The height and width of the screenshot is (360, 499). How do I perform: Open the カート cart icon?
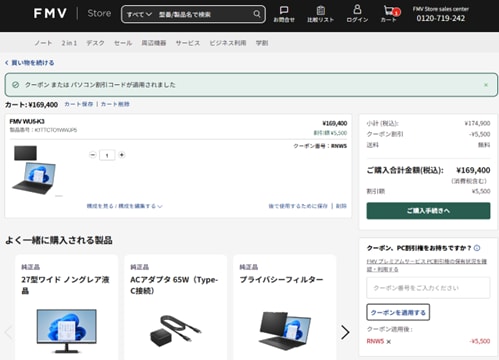point(390,14)
